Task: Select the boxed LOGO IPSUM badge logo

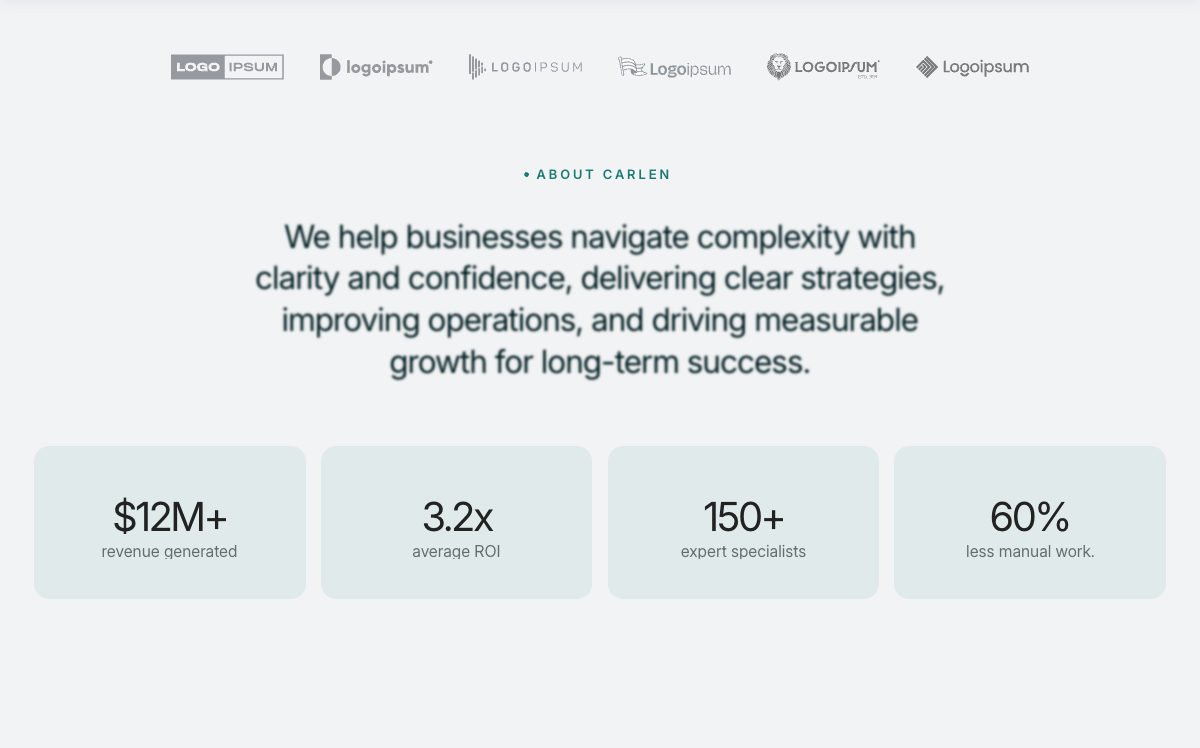Action: pos(227,67)
